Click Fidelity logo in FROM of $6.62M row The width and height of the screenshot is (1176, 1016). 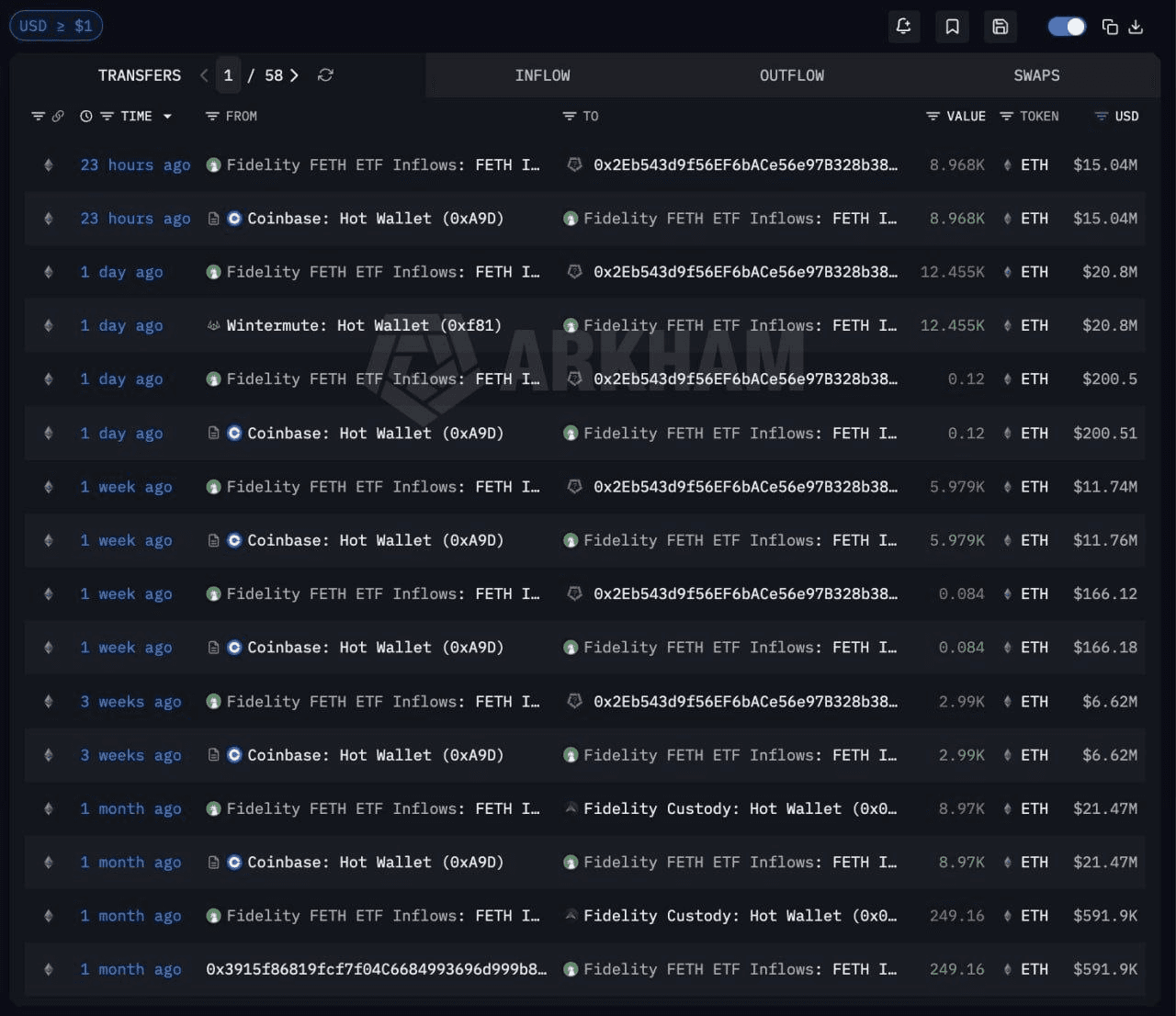213,702
